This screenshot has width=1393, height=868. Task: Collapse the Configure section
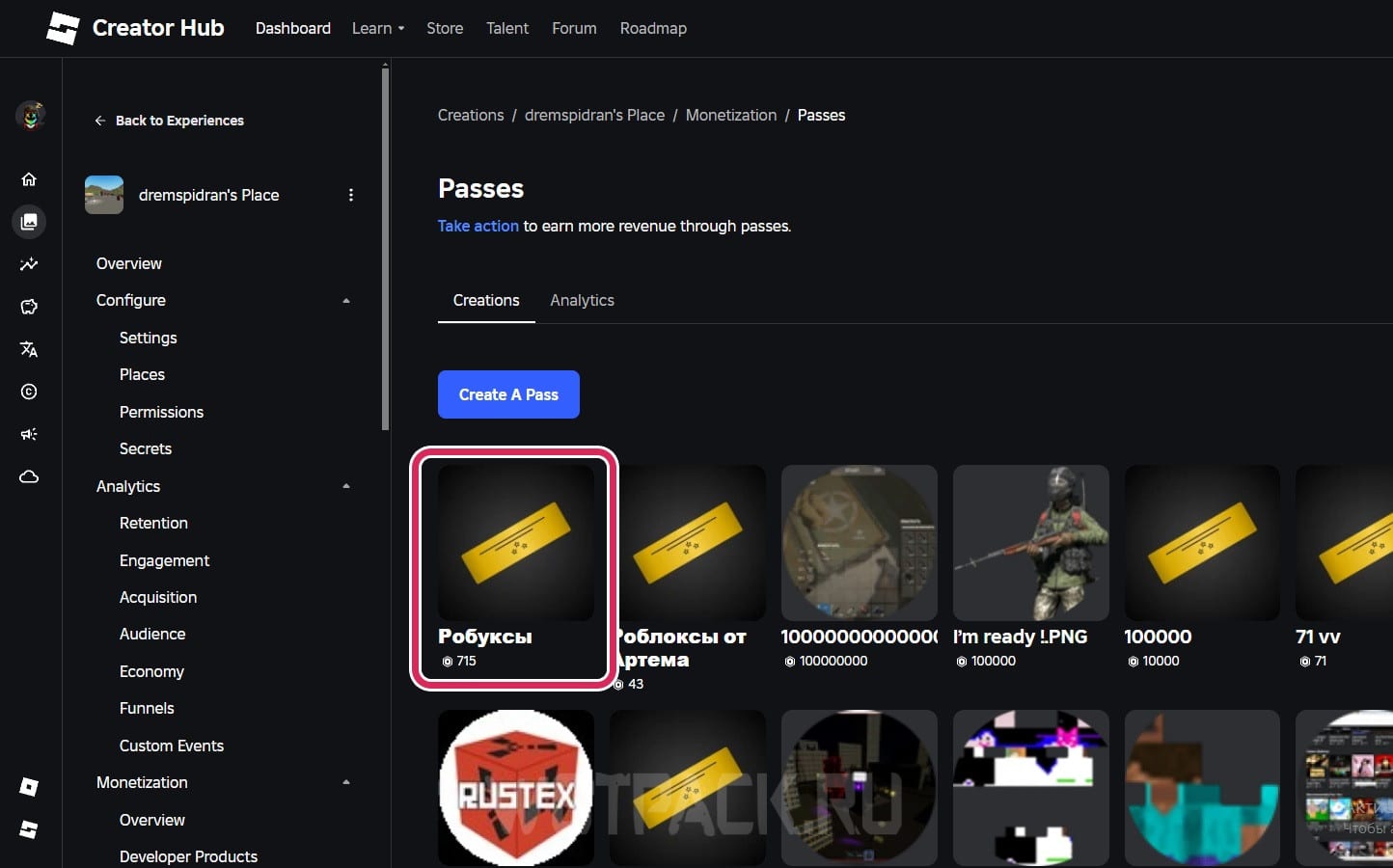[x=346, y=301]
